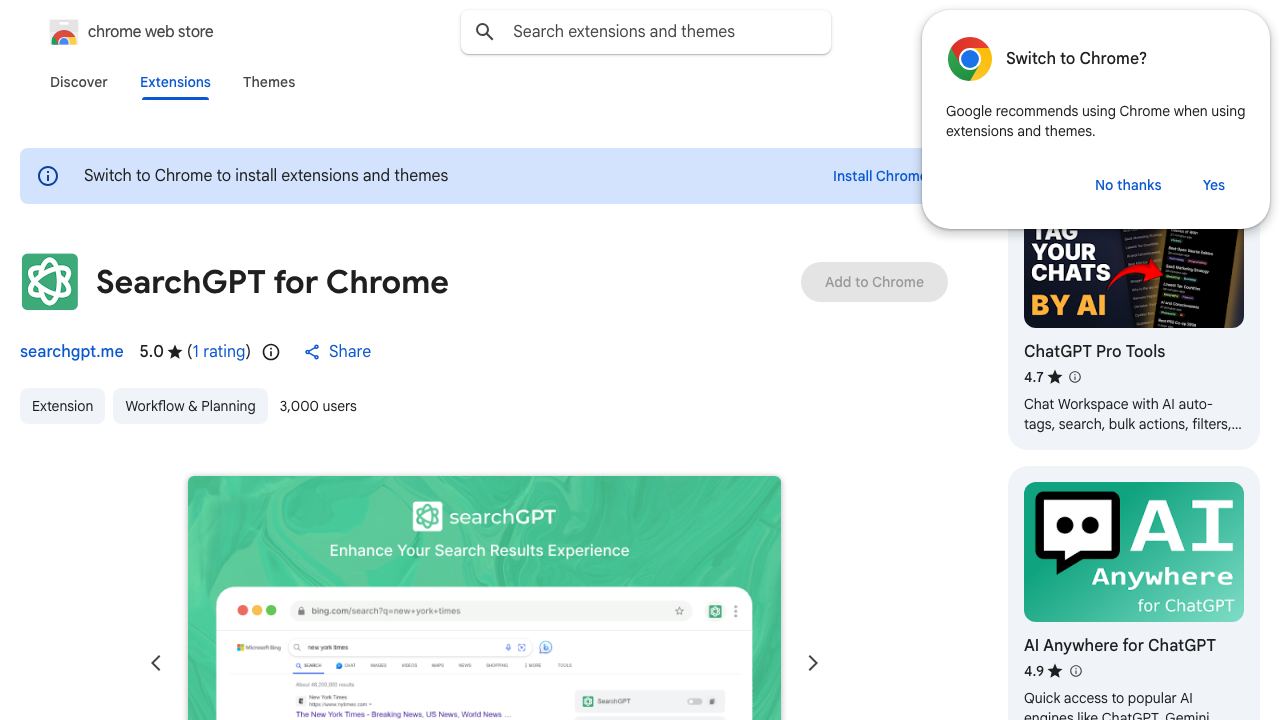Click the info icon beside 4.7 rating
The image size is (1280, 720).
coord(1075,377)
